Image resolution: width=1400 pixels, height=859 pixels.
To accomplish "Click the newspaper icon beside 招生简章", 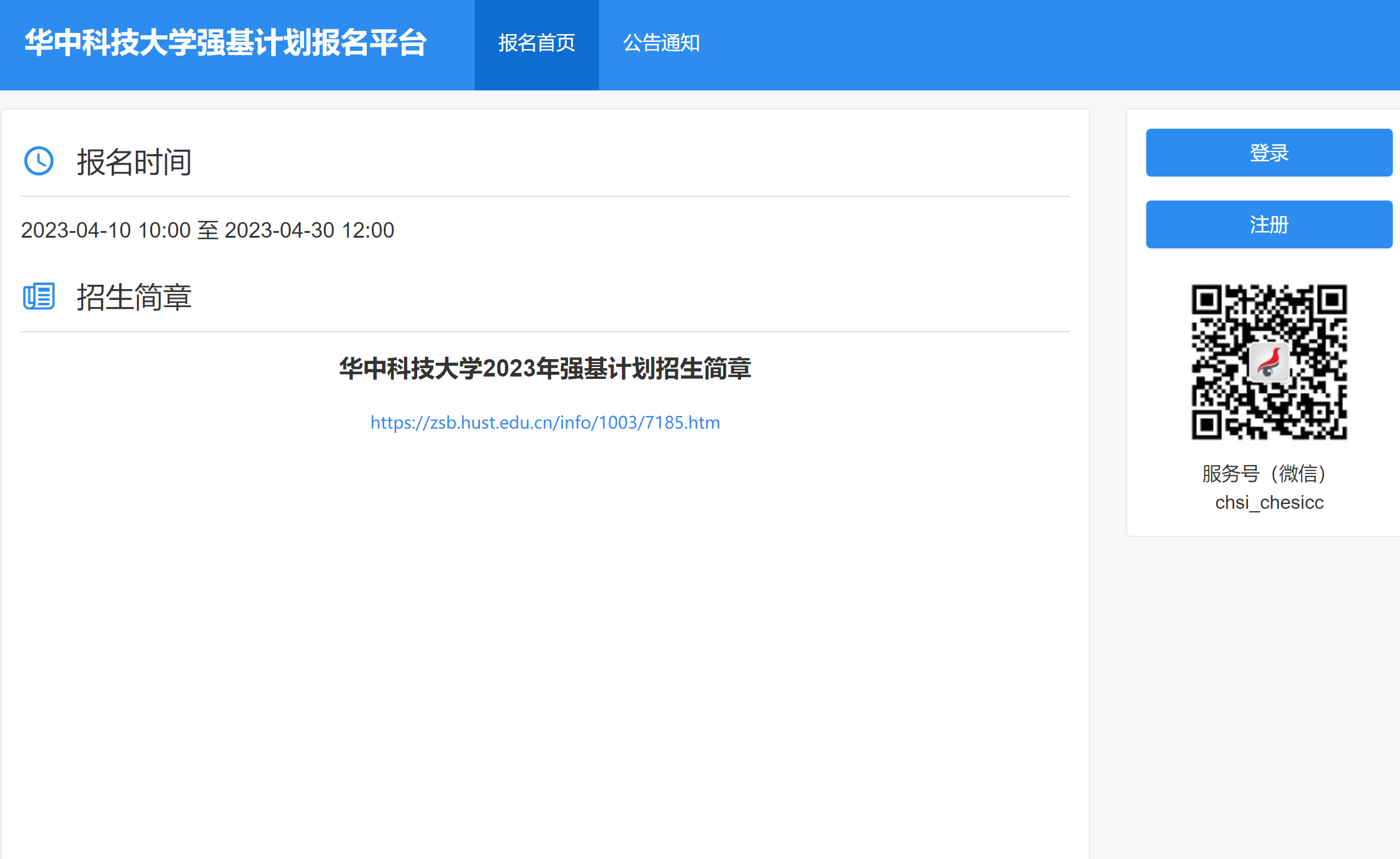I will pyautogui.click(x=39, y=297).
